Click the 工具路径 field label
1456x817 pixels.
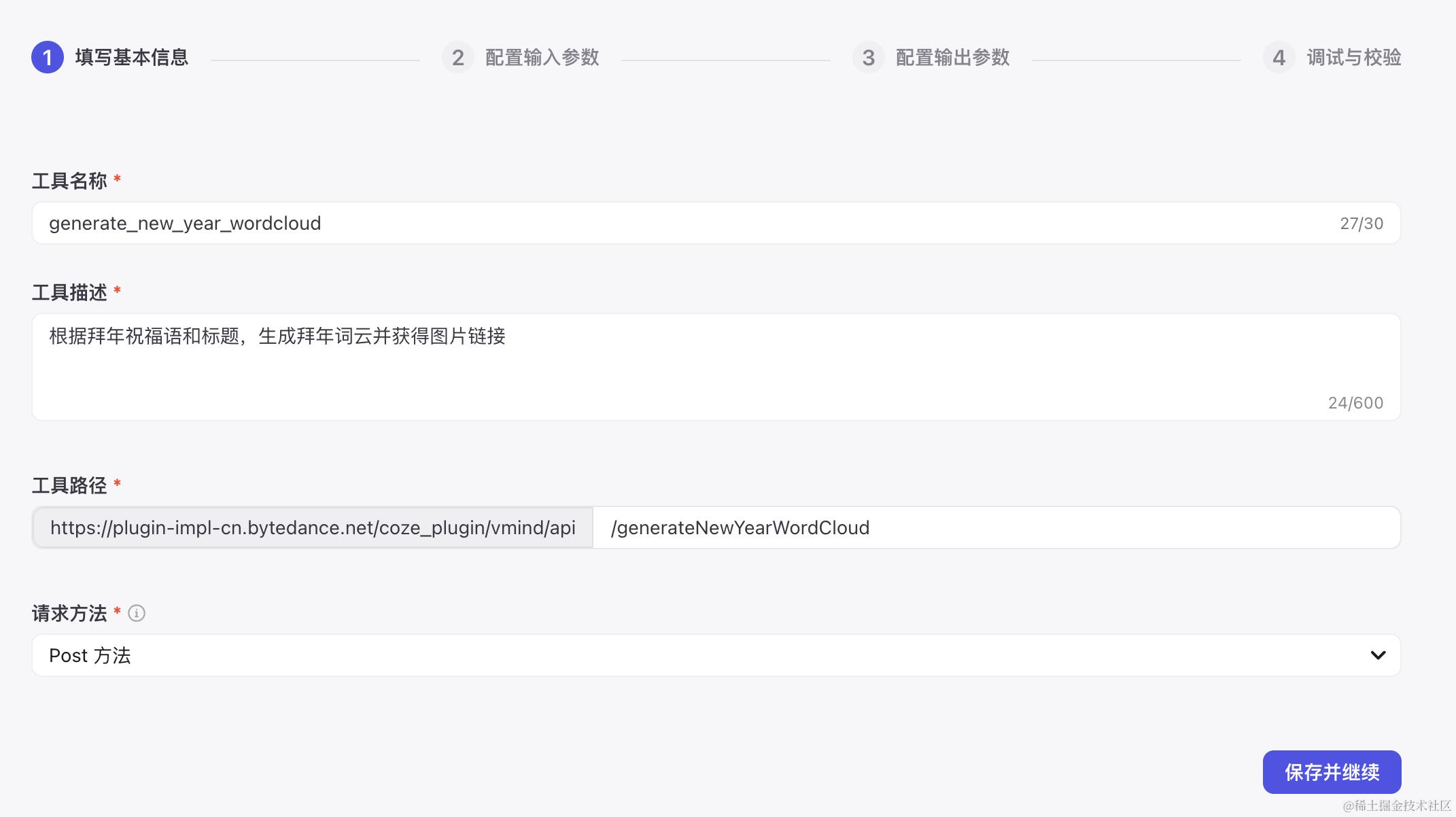(x=69, y=485)
